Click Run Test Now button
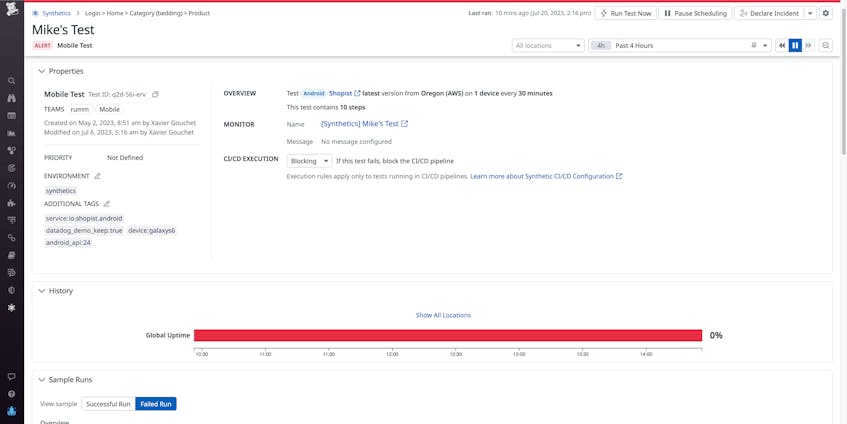The height and width of the screenshot is (424, 847). coord(626,14)
